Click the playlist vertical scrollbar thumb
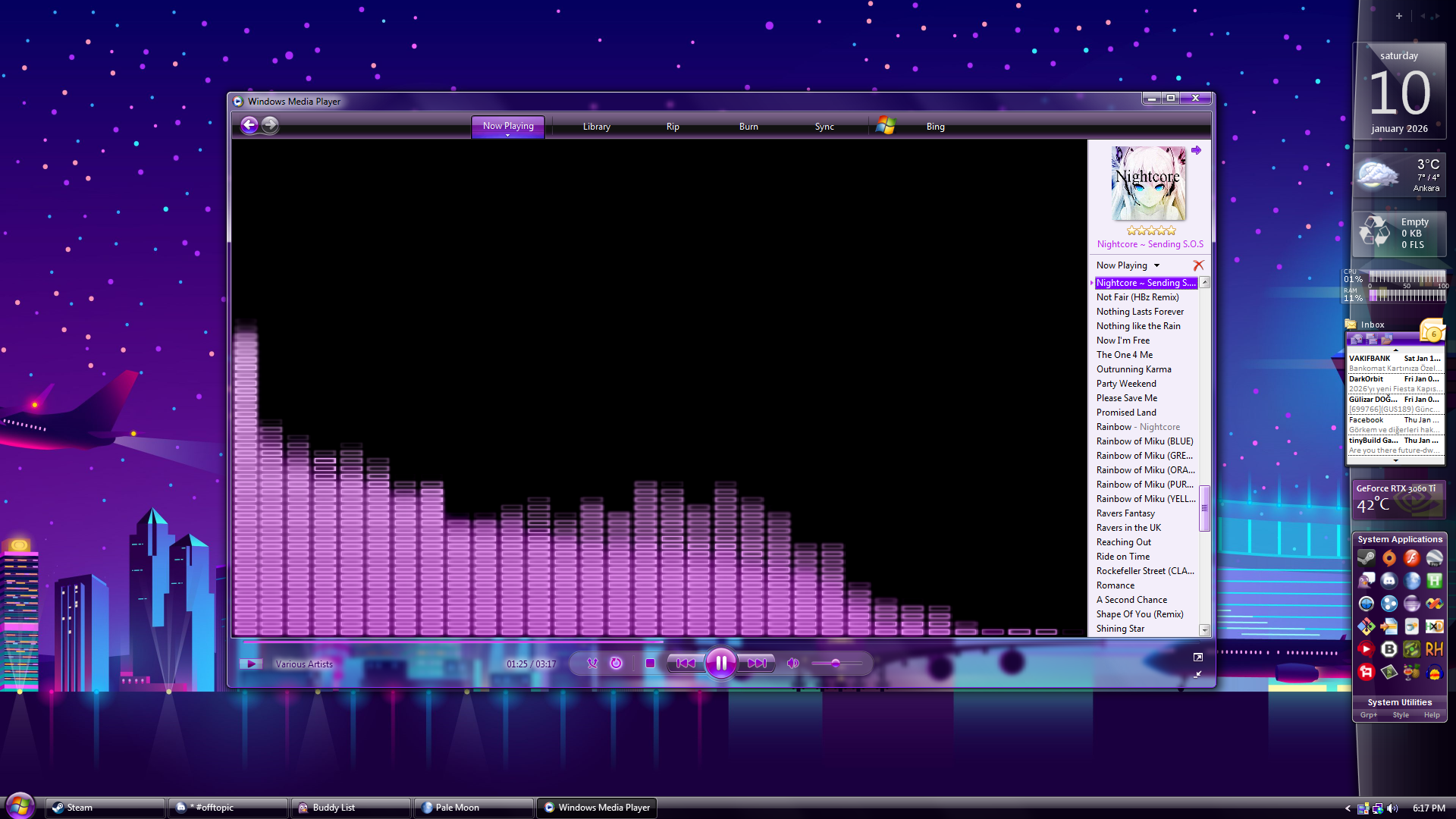 pyautogui.click(x=1204, y=508)
